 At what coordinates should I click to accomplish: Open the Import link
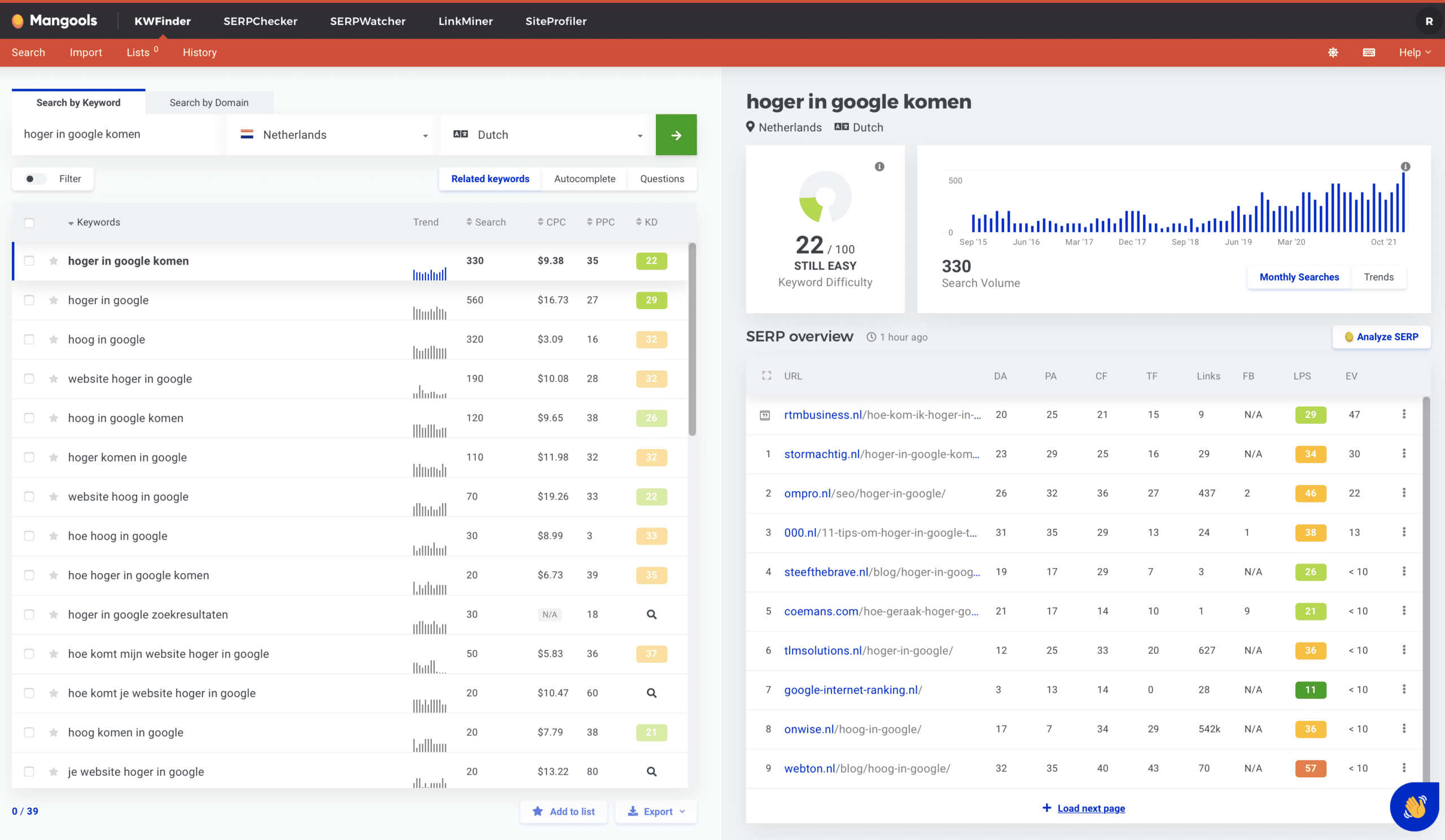(x=86, y=52)
